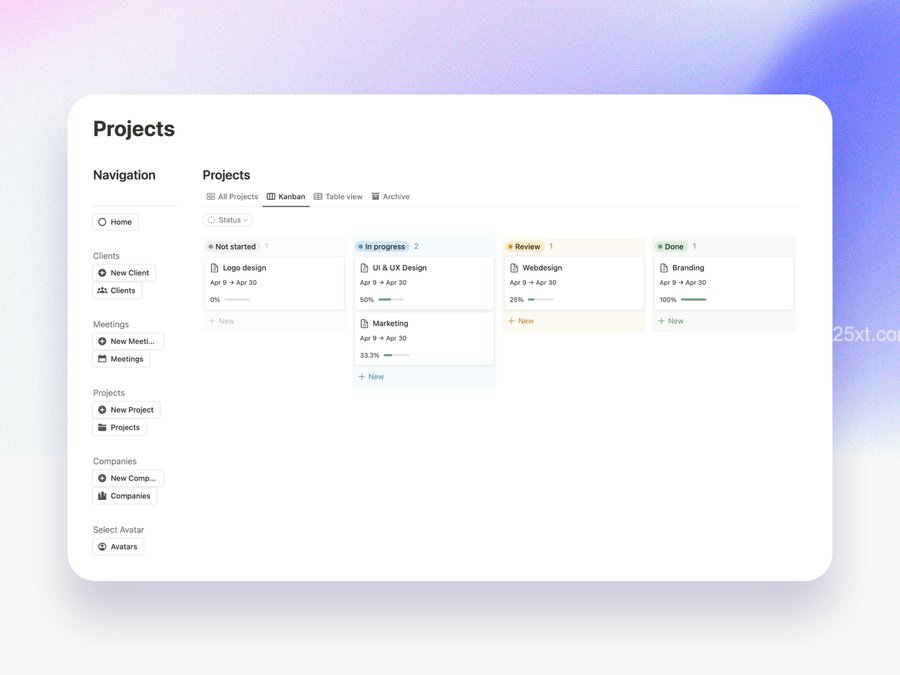
Task: Open the Status filter dropdown
Action: pos(228,220)
